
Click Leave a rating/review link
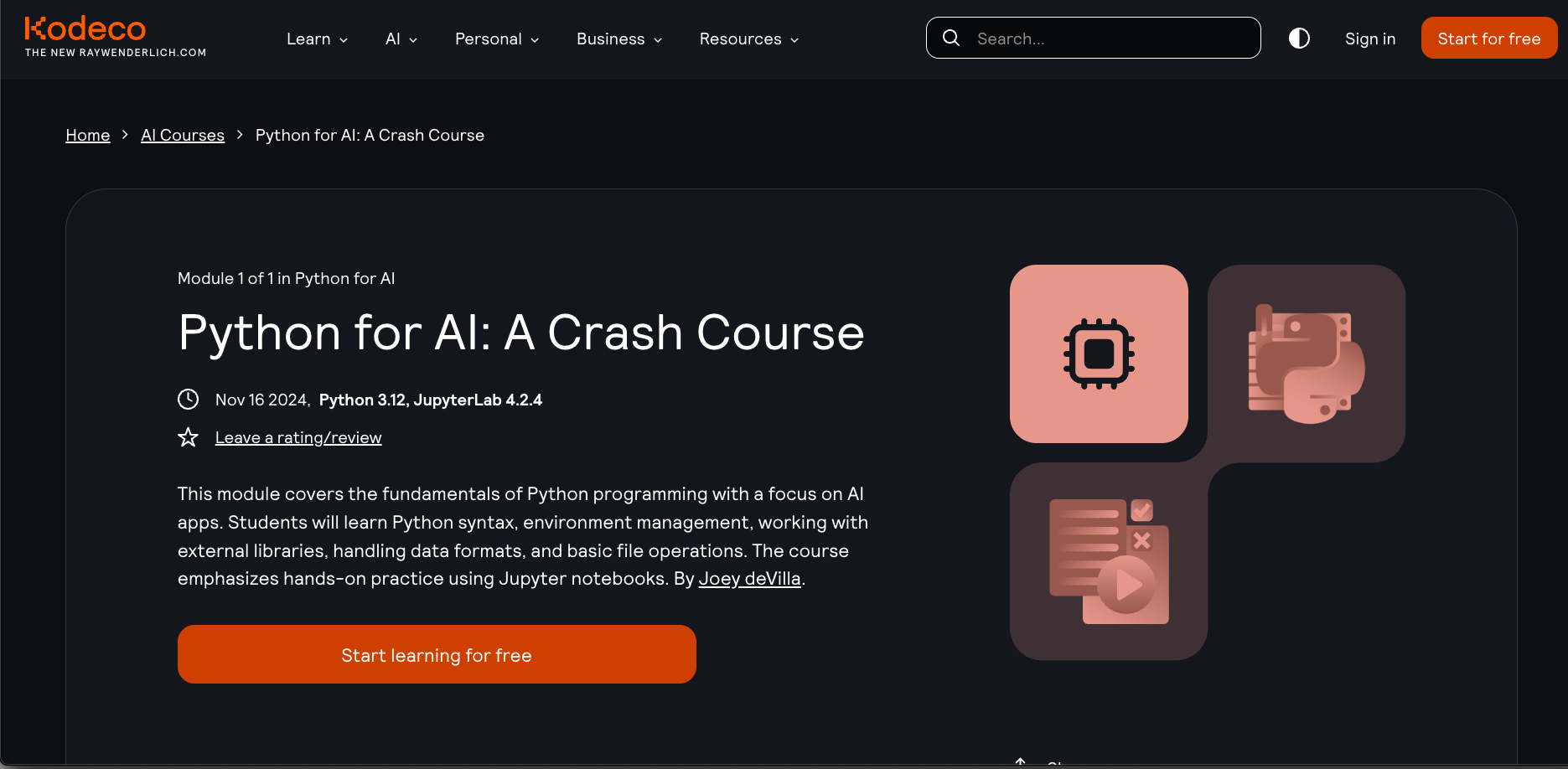(x=298, y=437)
